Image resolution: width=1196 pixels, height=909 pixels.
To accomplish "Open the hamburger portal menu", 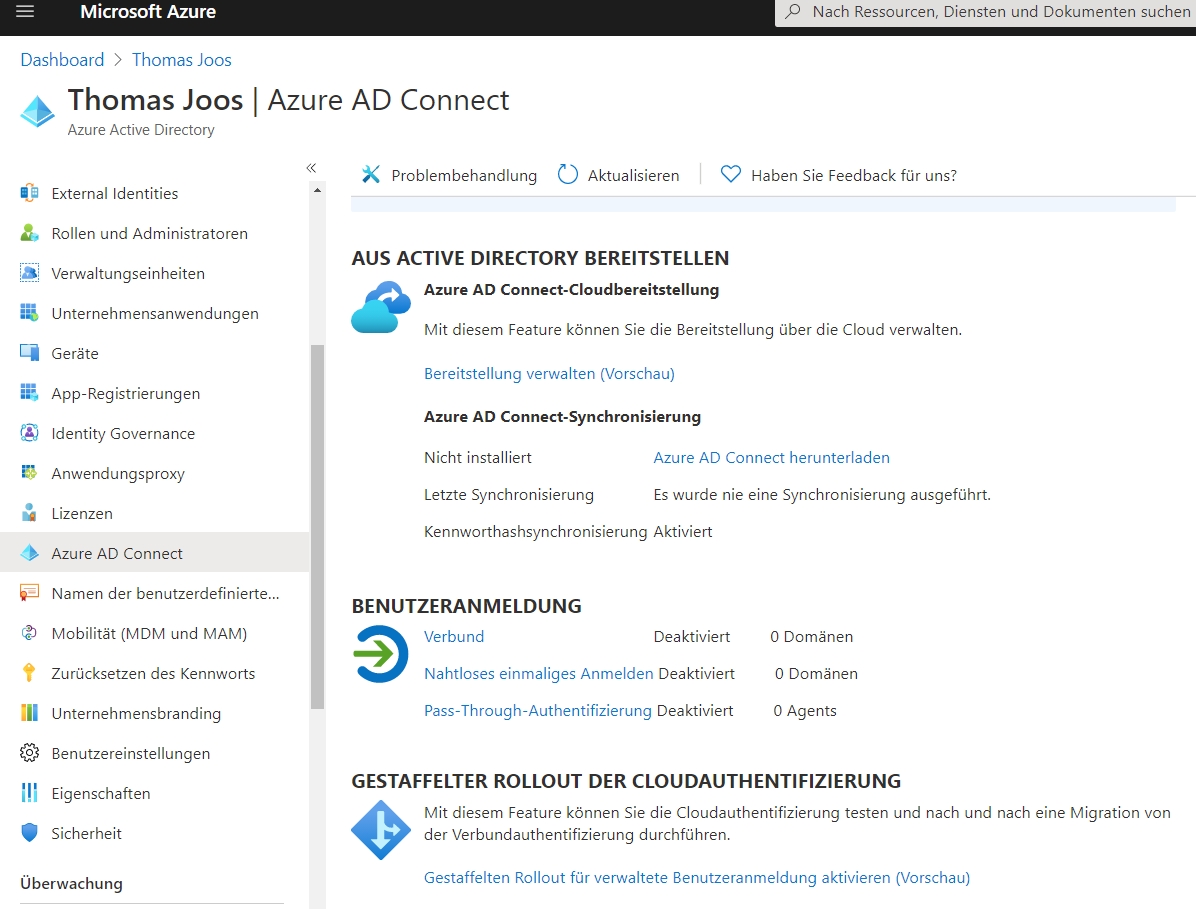I will pos(25,11).
